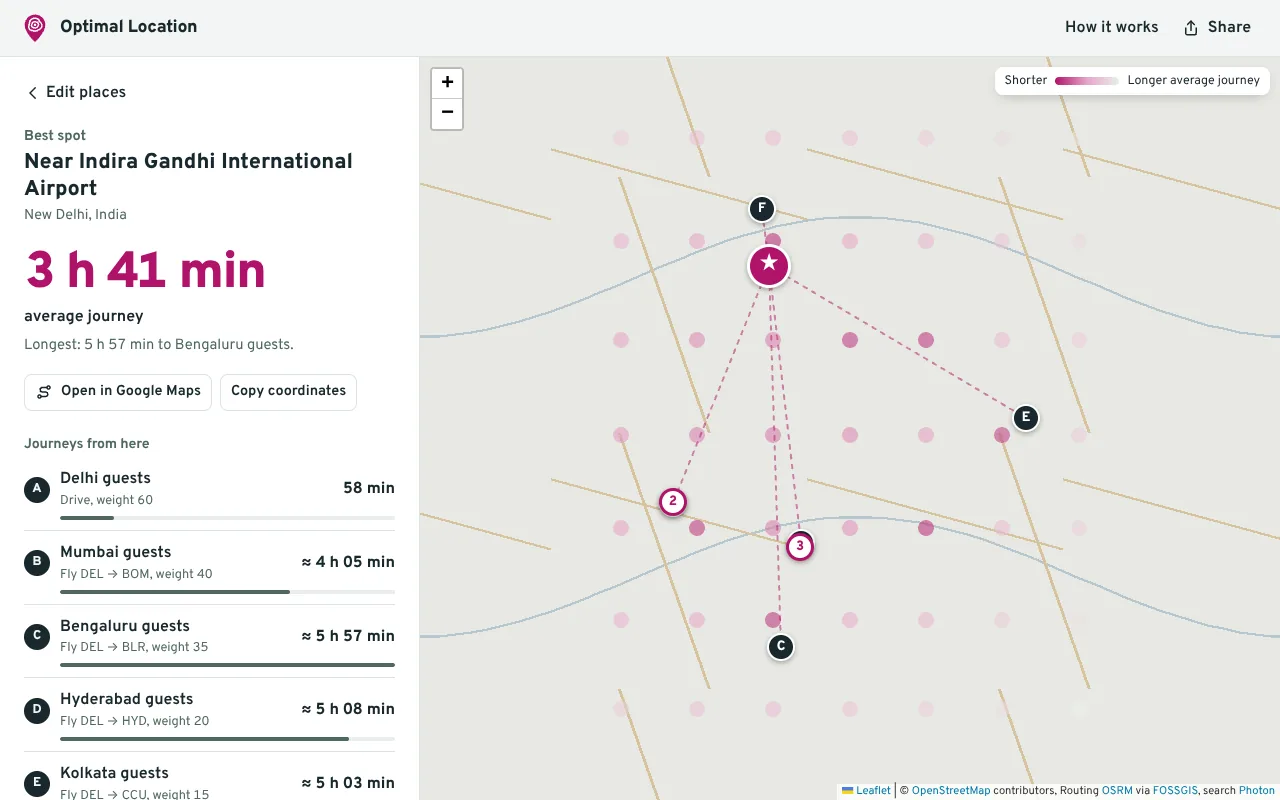The image size is (1280, 800).
Task: Click the Delhi guests 58 min value
Action: pyautogui.click(x=369, y=489)
